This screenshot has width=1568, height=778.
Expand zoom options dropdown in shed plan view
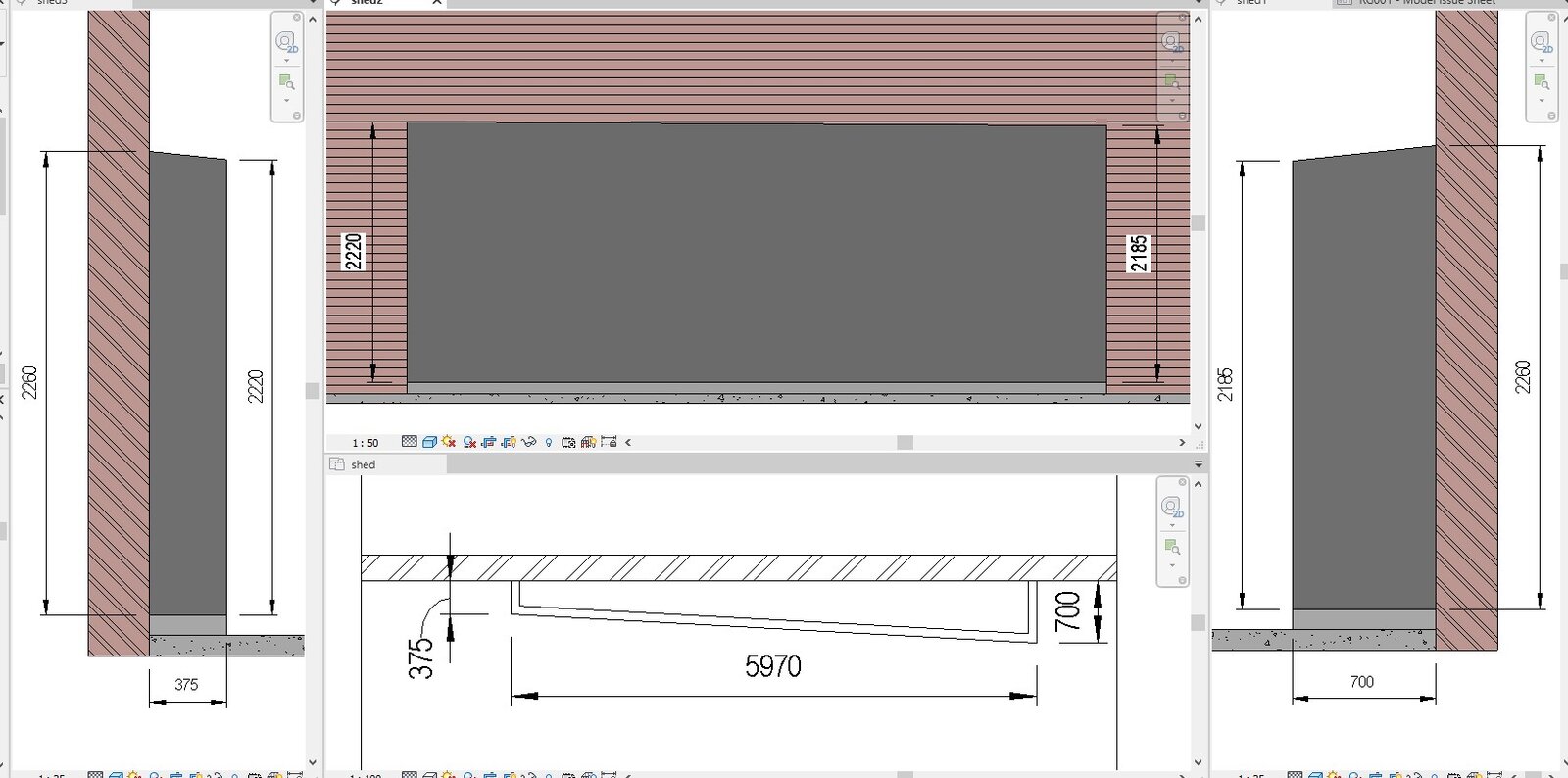point(1172,565)
